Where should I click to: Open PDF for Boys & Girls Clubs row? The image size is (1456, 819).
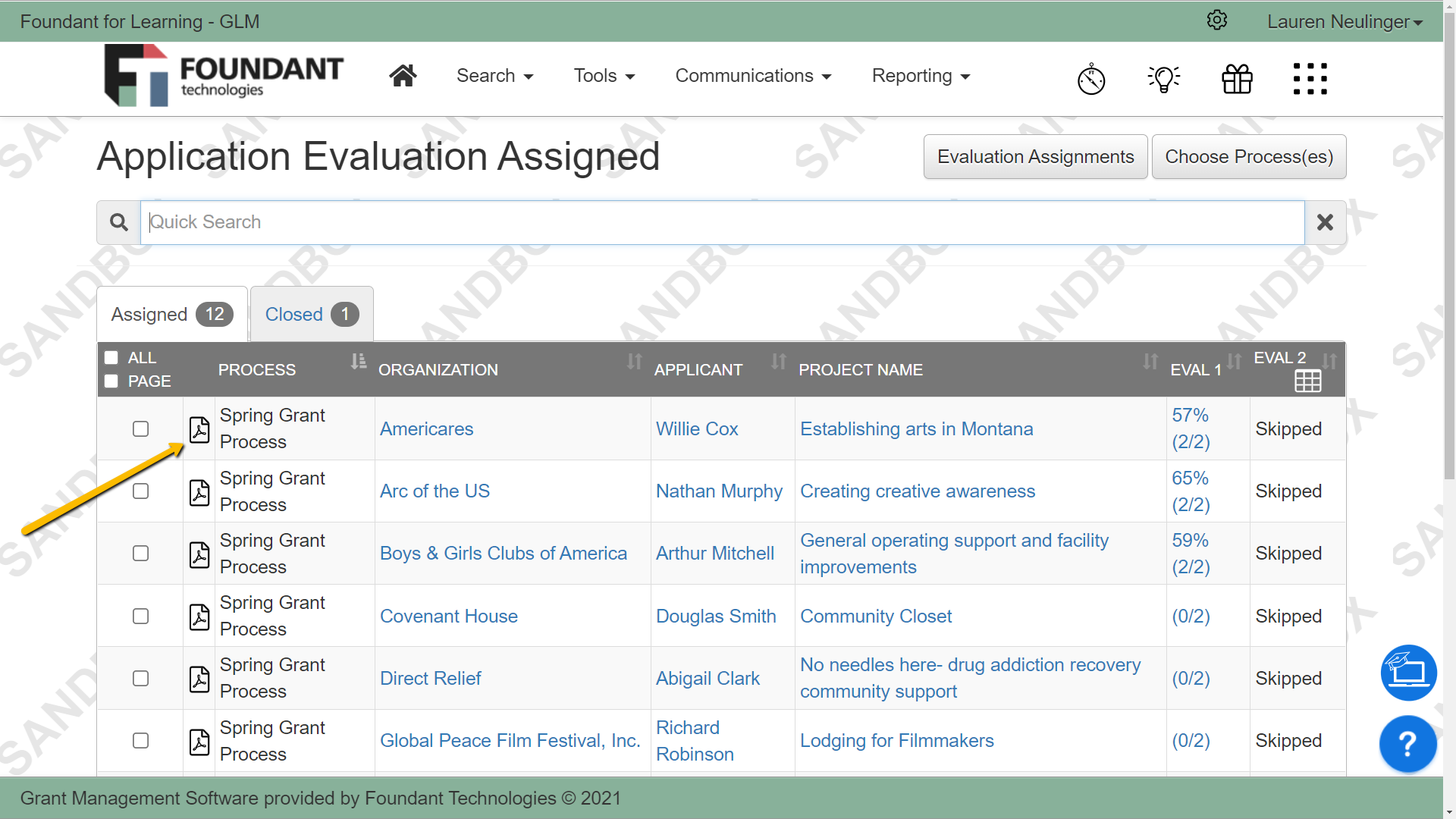[199, 554]
